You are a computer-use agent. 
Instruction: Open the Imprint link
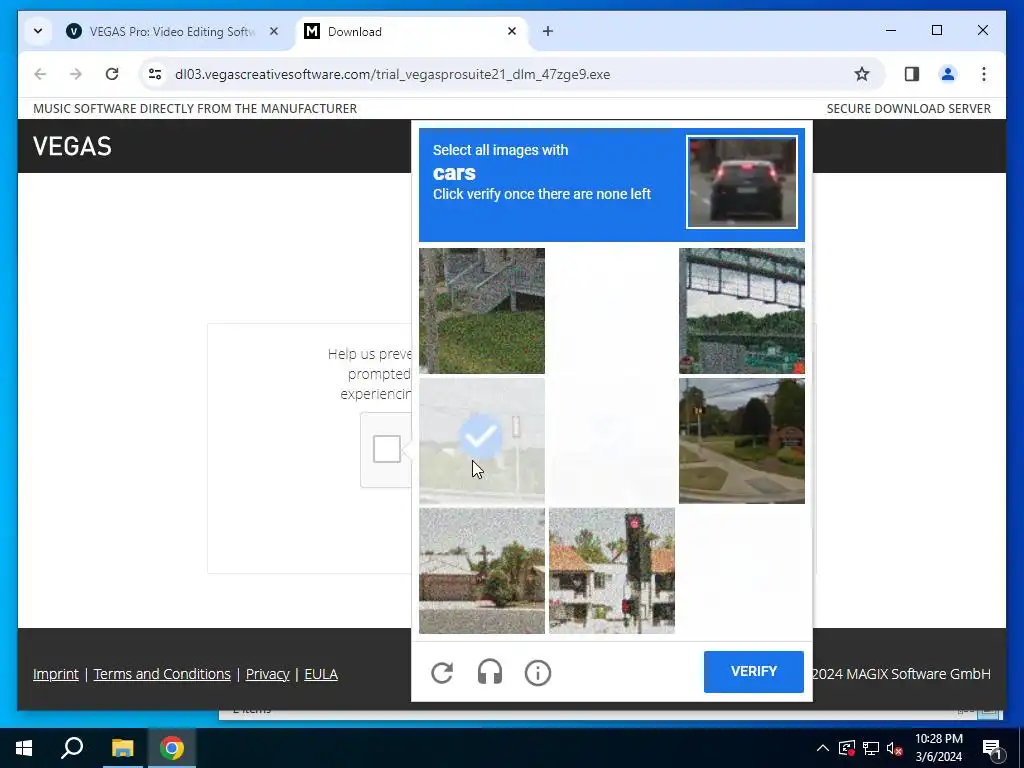(x=56, y=674)
